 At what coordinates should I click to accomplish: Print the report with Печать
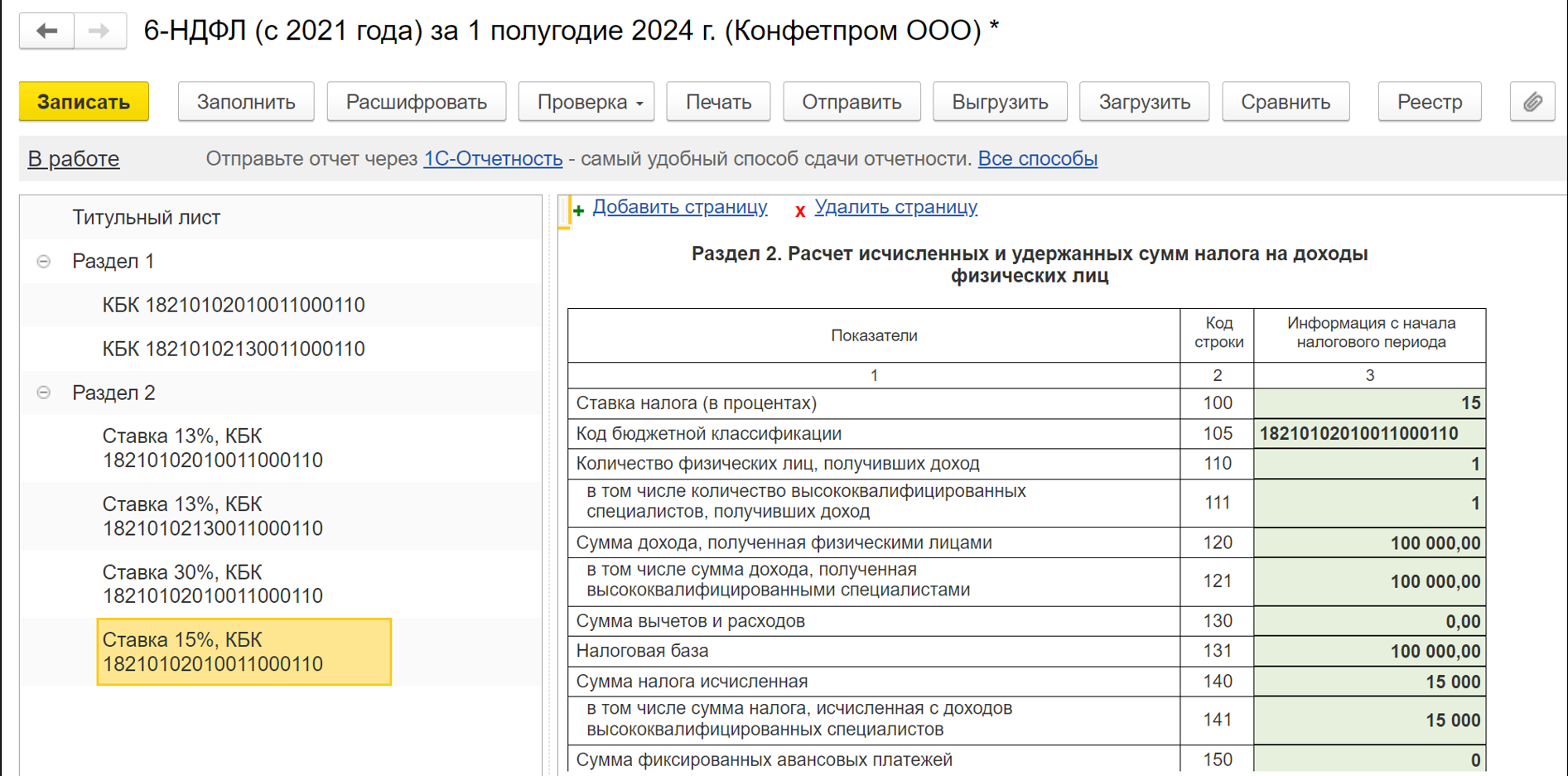tap(718, 102)
